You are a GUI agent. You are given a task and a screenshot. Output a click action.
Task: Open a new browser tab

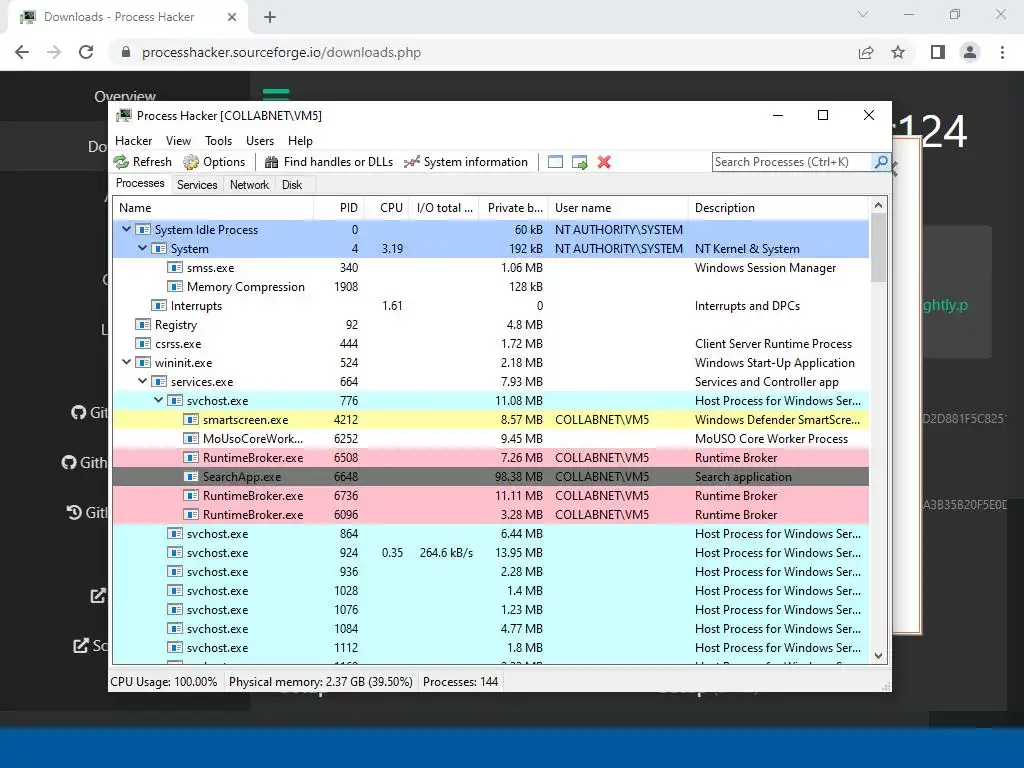point(270,17)
